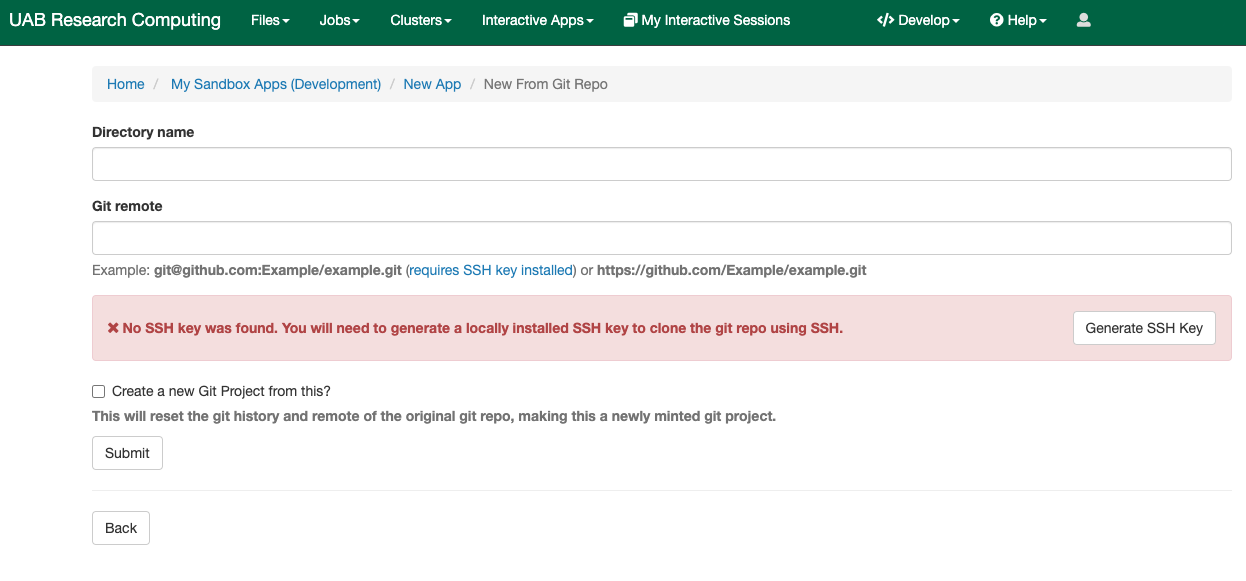Focus the Directory name text field
1246x581 pixels.
pyautogui.click(x=661, y=164)
